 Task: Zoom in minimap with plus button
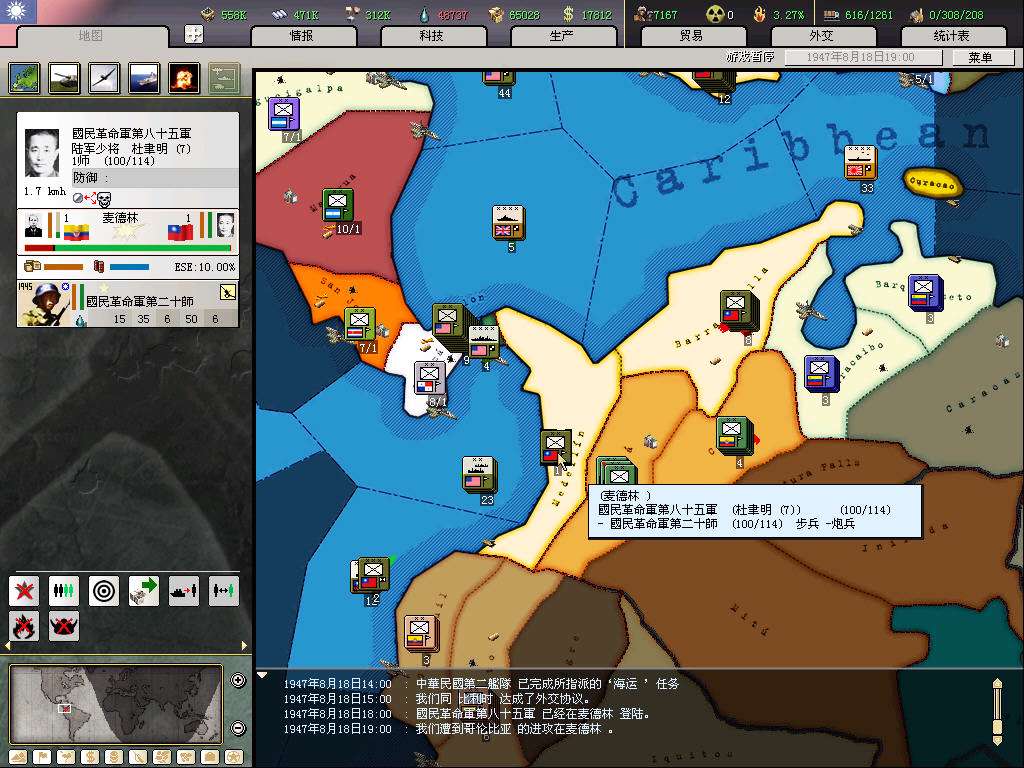[x=238, y=680]
